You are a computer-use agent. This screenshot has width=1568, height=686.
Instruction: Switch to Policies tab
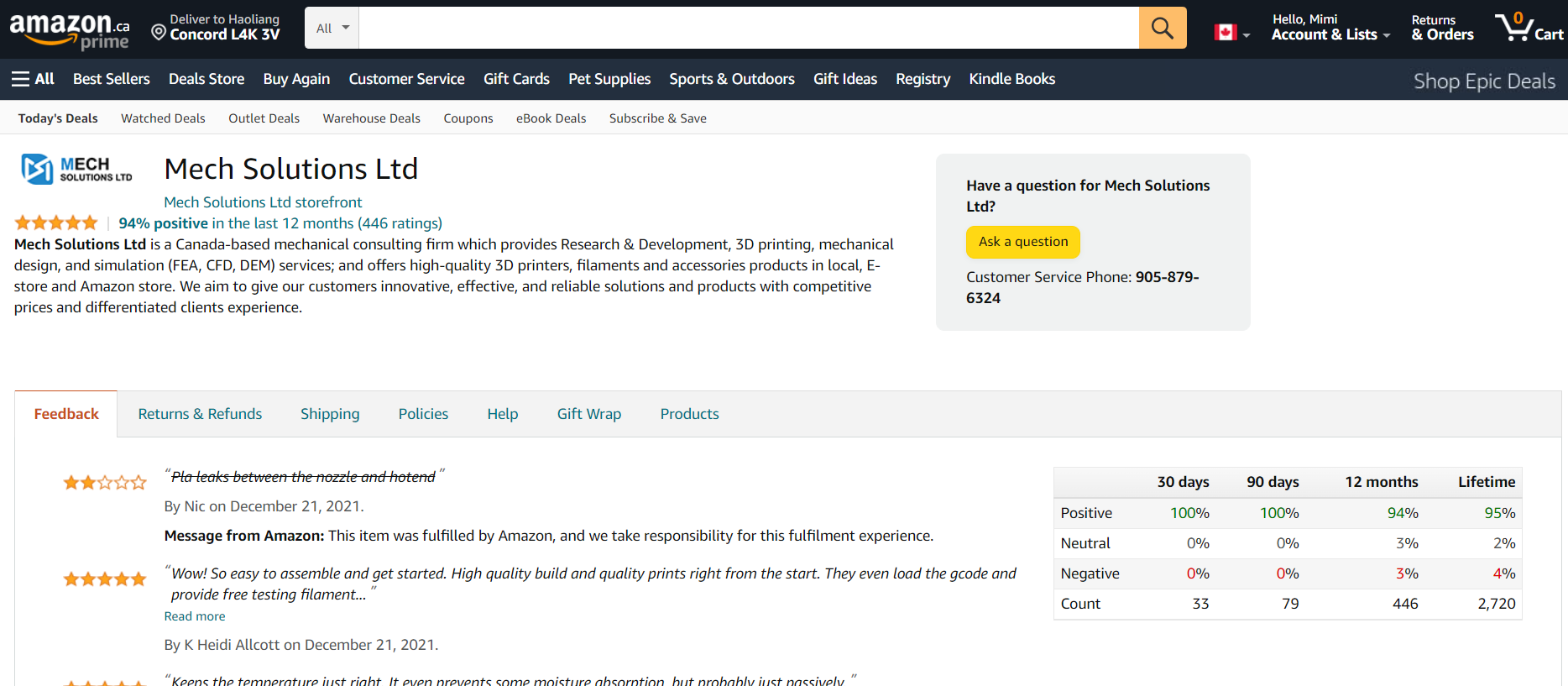423,414
